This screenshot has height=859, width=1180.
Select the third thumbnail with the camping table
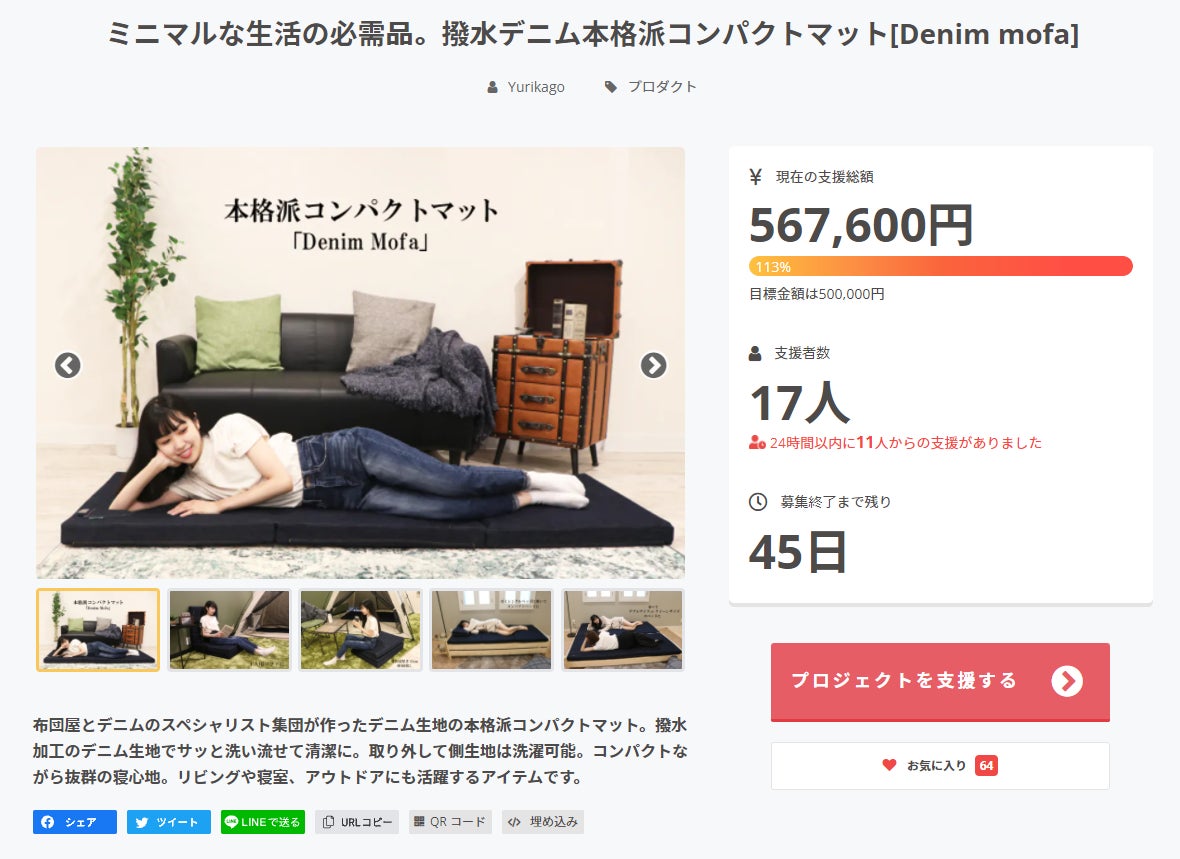(361, 629)
